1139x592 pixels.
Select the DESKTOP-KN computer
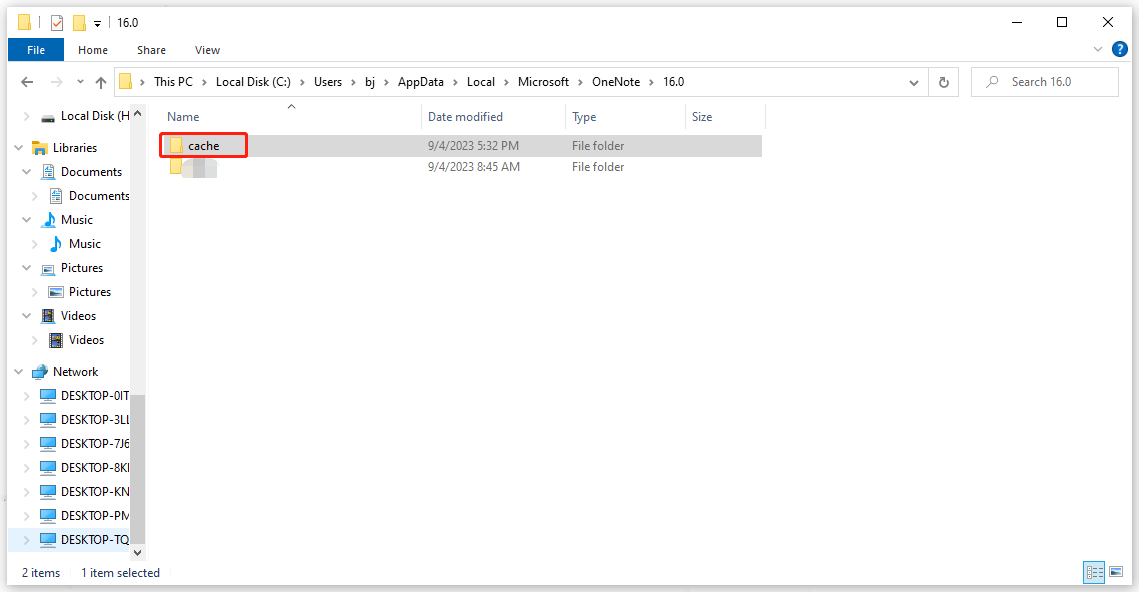click(94, 492)
